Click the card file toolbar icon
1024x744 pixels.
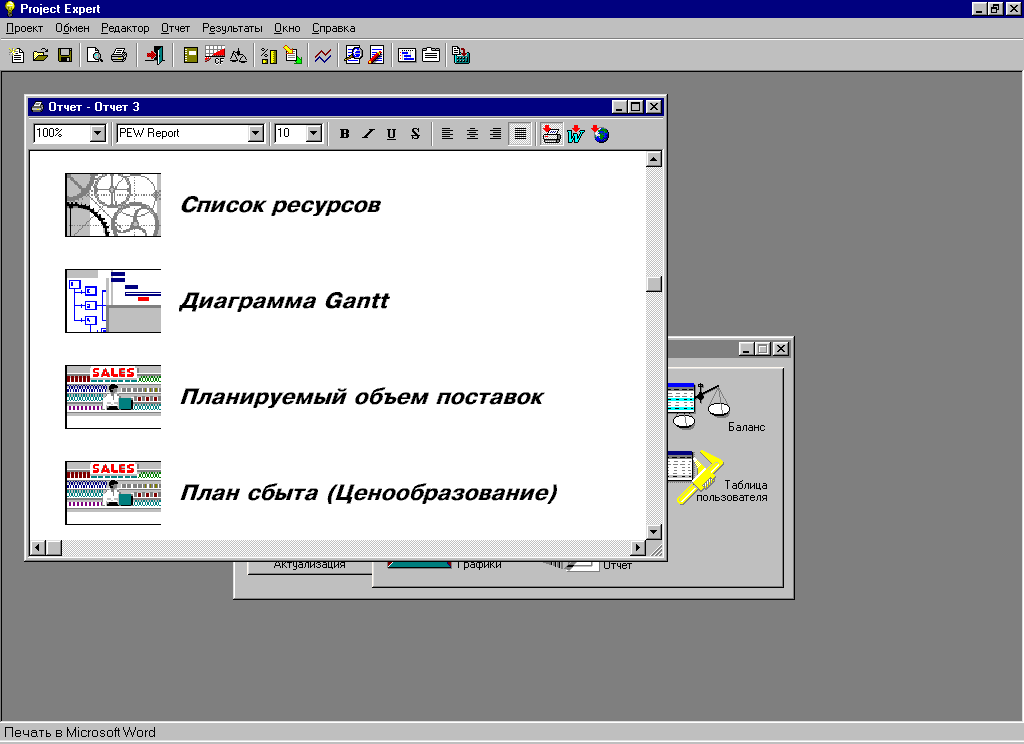pyautogui.click(x=431, y=56)
